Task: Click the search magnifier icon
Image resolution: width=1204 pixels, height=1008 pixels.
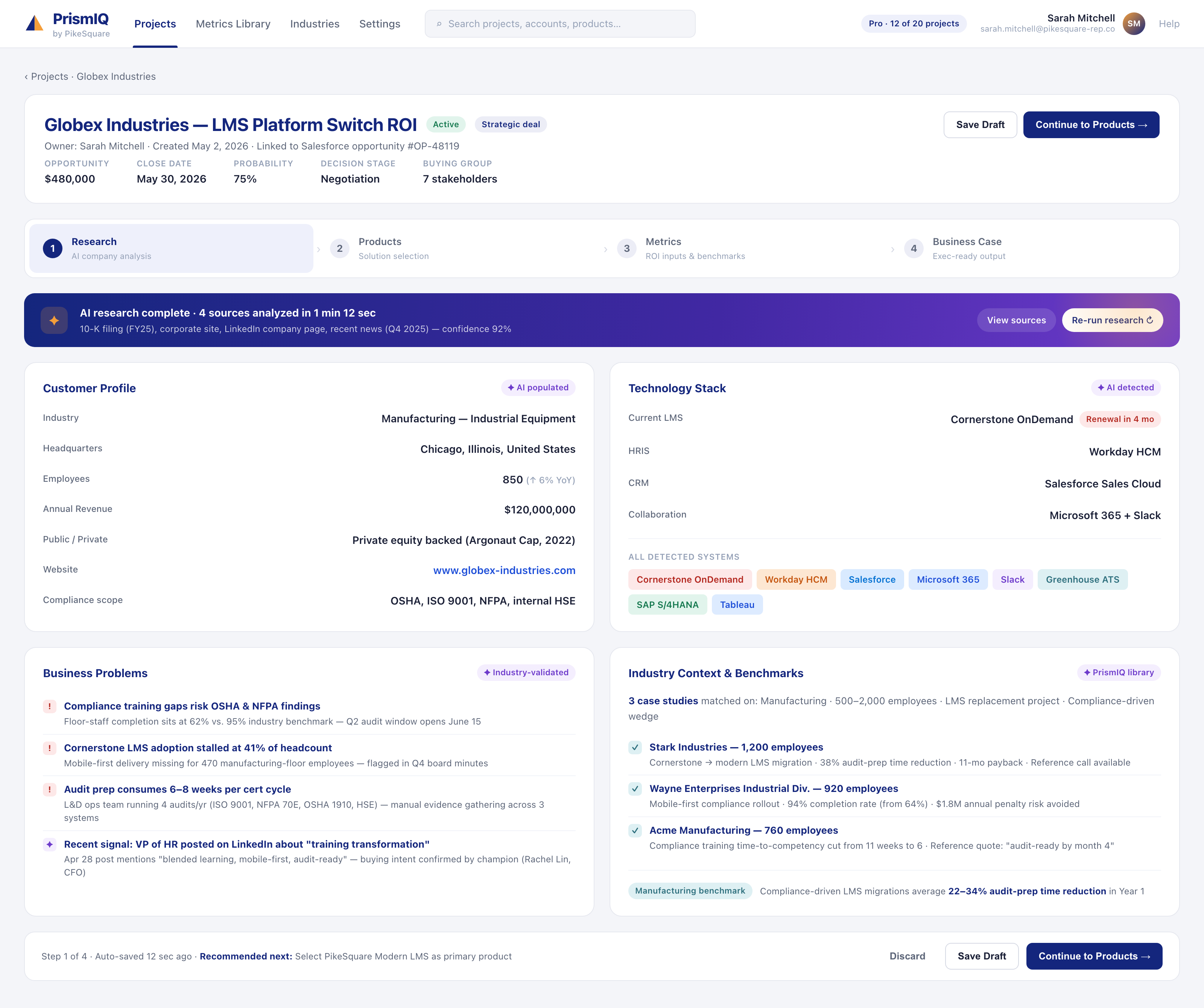Action: tap(439, 24)
